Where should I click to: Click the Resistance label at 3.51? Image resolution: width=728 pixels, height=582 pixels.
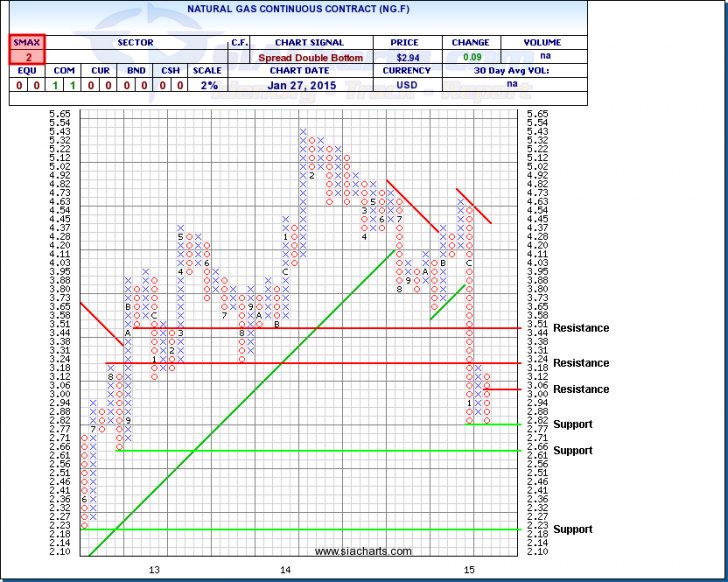(580, 328)
